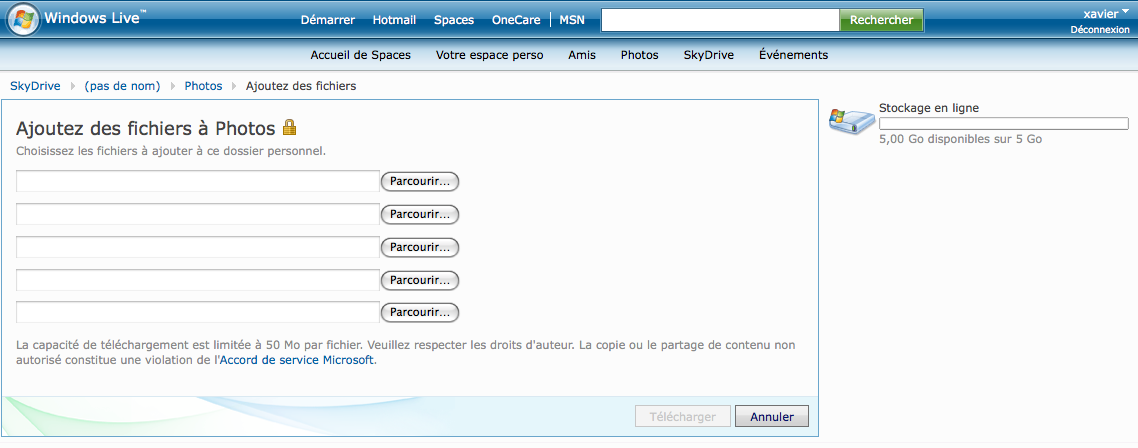Click the first Parcourir button
This screenshot has width=1138, height=448.
point(420,182)
